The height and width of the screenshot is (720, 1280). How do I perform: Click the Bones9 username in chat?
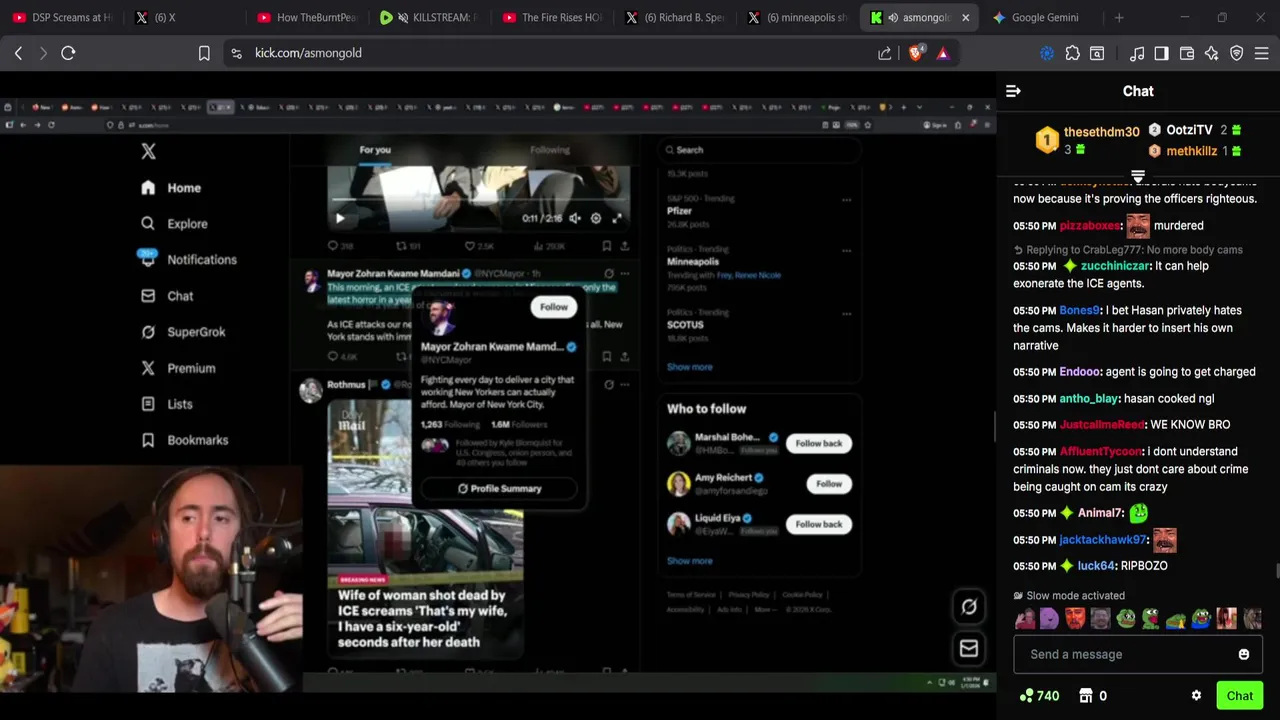click(1079, 311)
